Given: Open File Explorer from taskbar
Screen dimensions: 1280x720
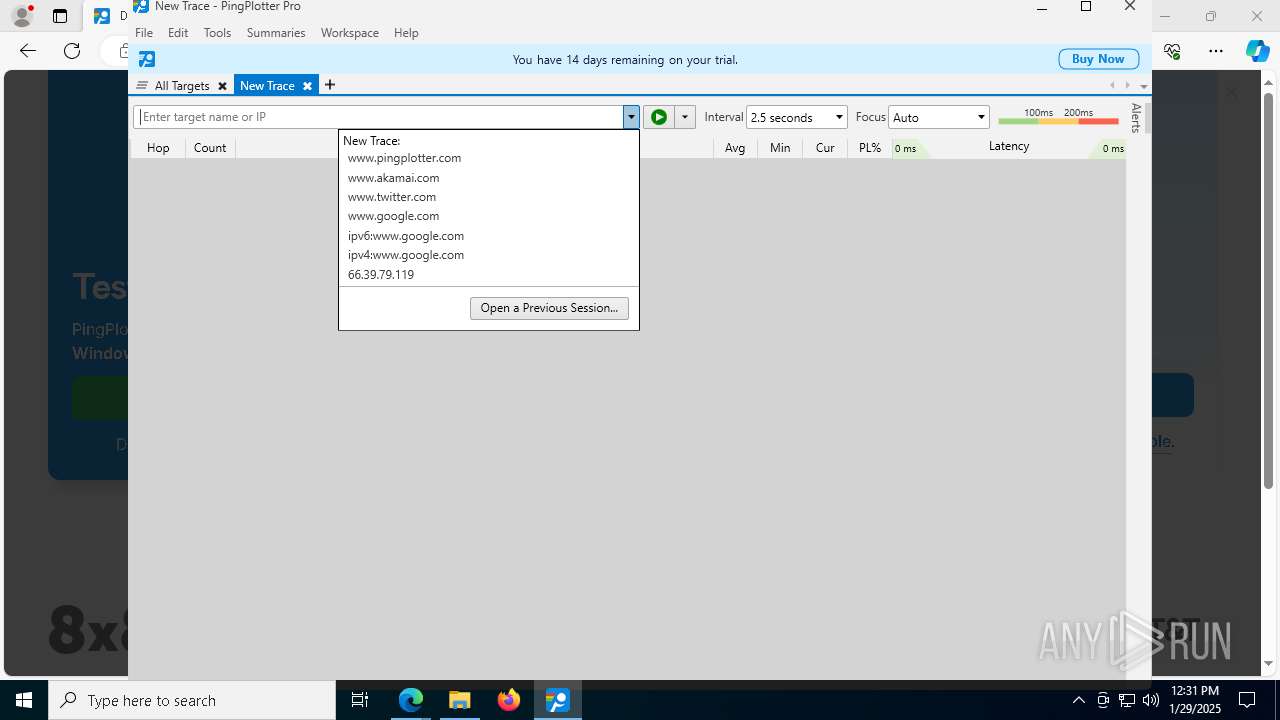Looking at the screenshot, I should click(x=459, y=700).
